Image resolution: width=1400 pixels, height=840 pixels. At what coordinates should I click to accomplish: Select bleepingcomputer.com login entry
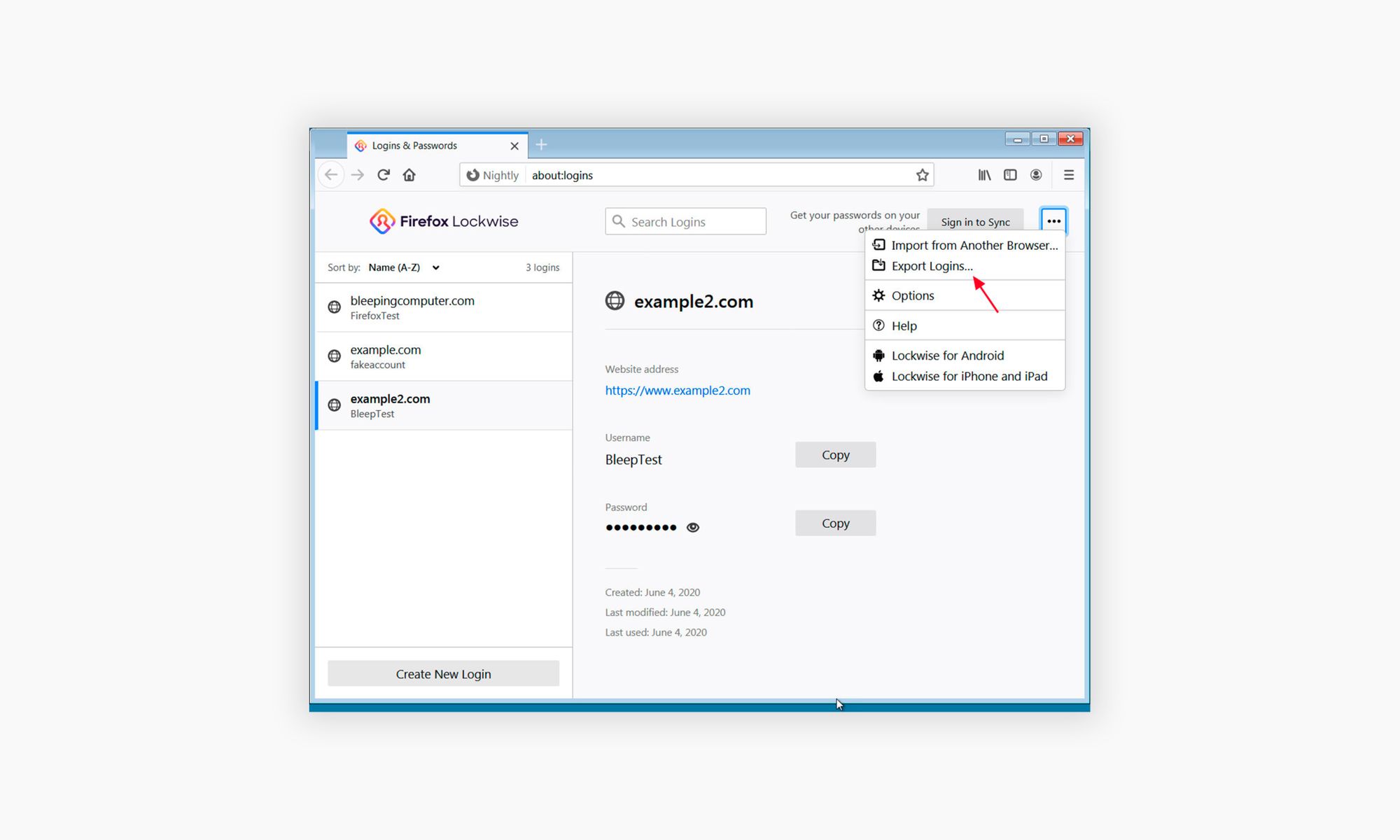pos(443,307)
